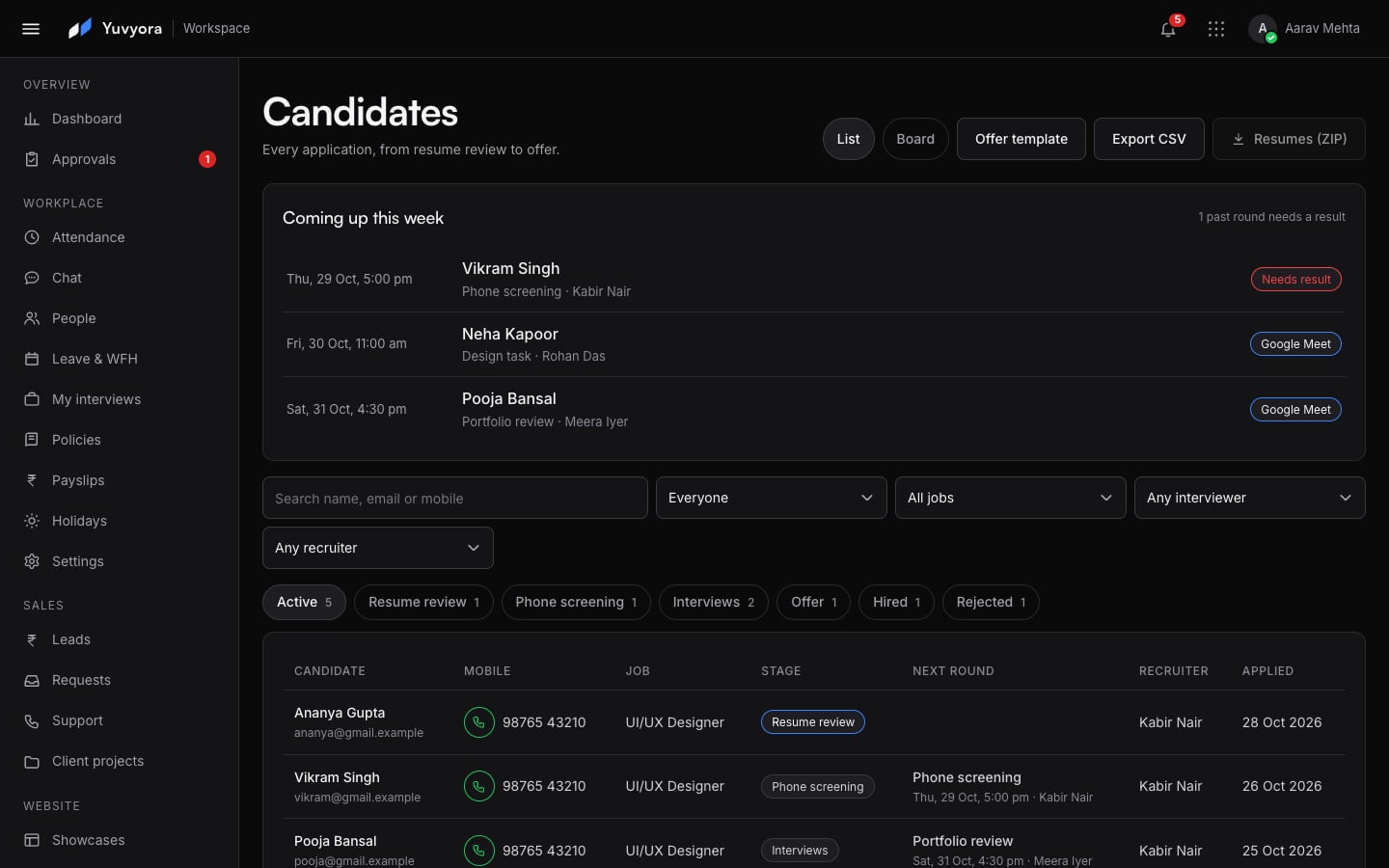Go to Leave & WFH
Screen dimensions: 1389x868
click(x=120, y=359)
